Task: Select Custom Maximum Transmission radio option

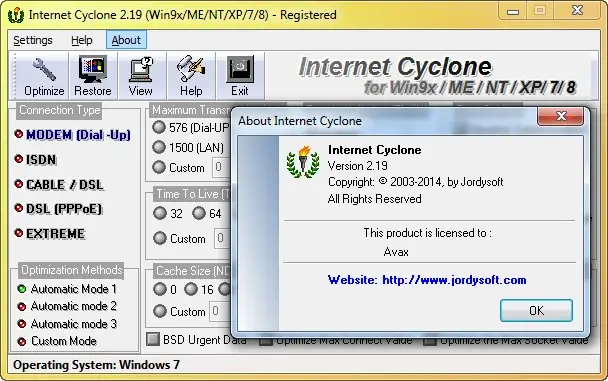Action: click(159, 167)
